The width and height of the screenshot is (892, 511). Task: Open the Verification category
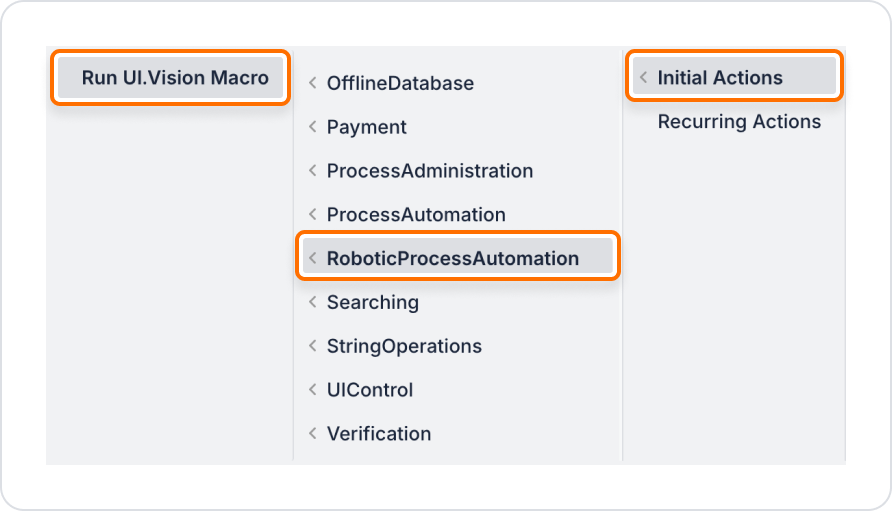pyautogui.click(x=457, y=434)
